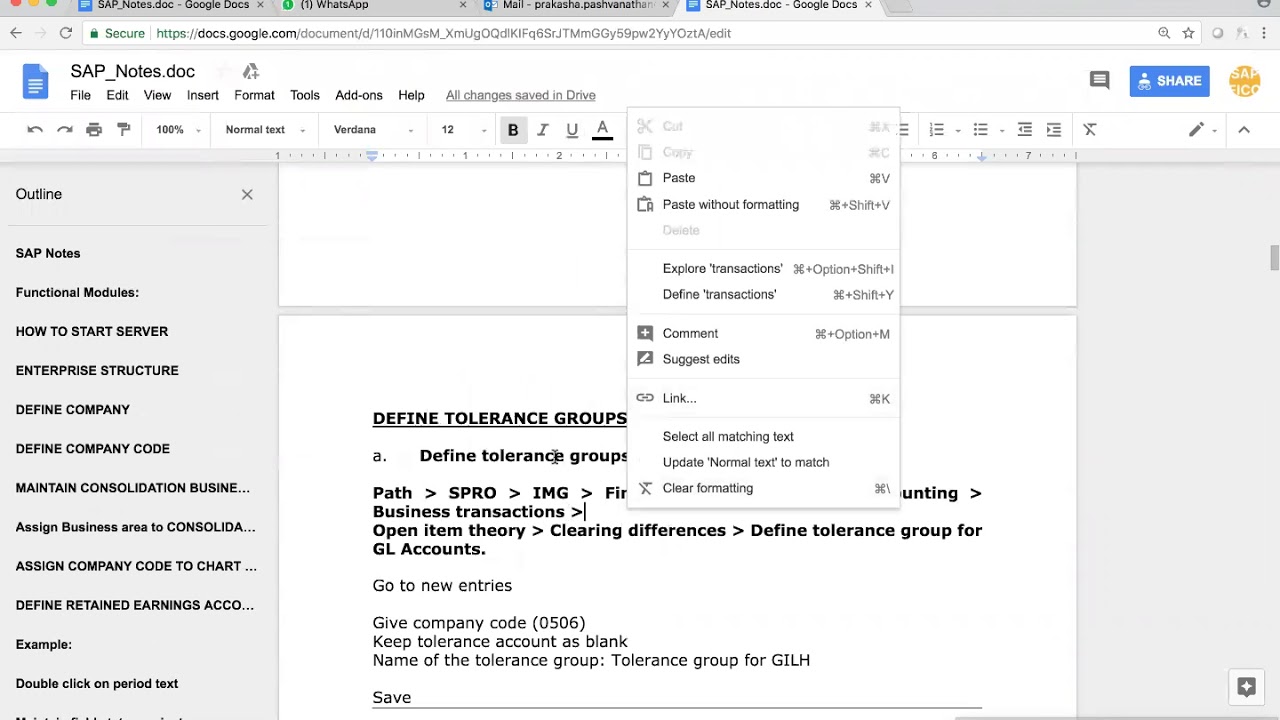The image size is (1280, 720).
Task: Click the move to Drive folder icon
Action: 251,71
